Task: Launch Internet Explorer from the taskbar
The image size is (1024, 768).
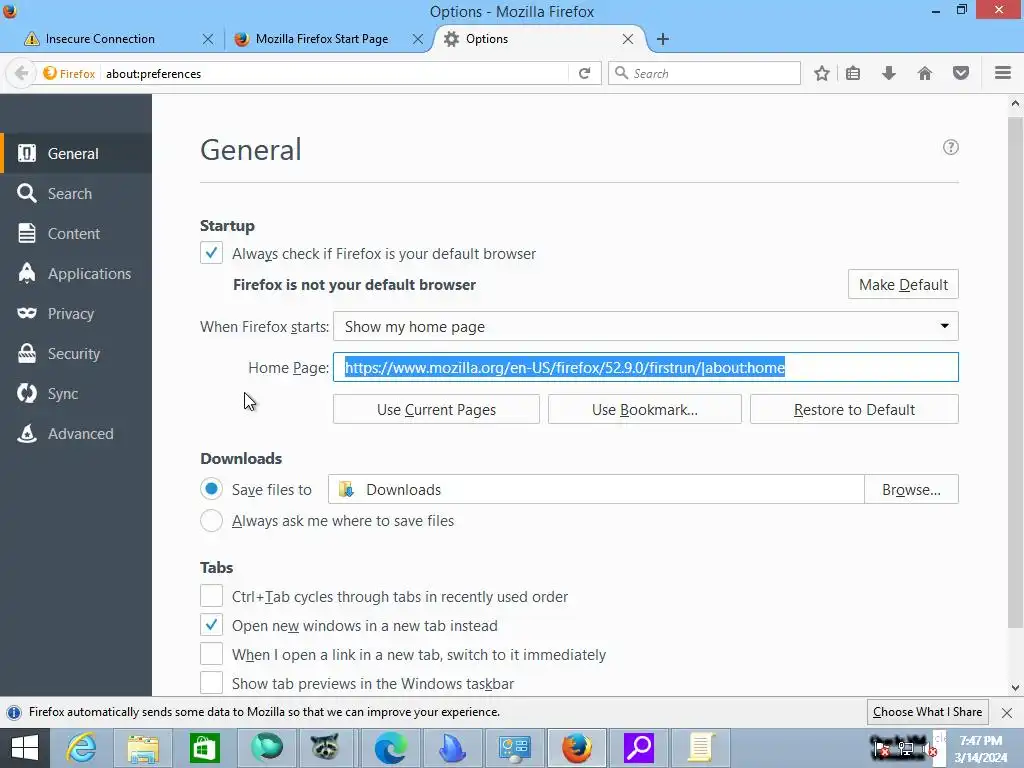Action: coord(82,748)
